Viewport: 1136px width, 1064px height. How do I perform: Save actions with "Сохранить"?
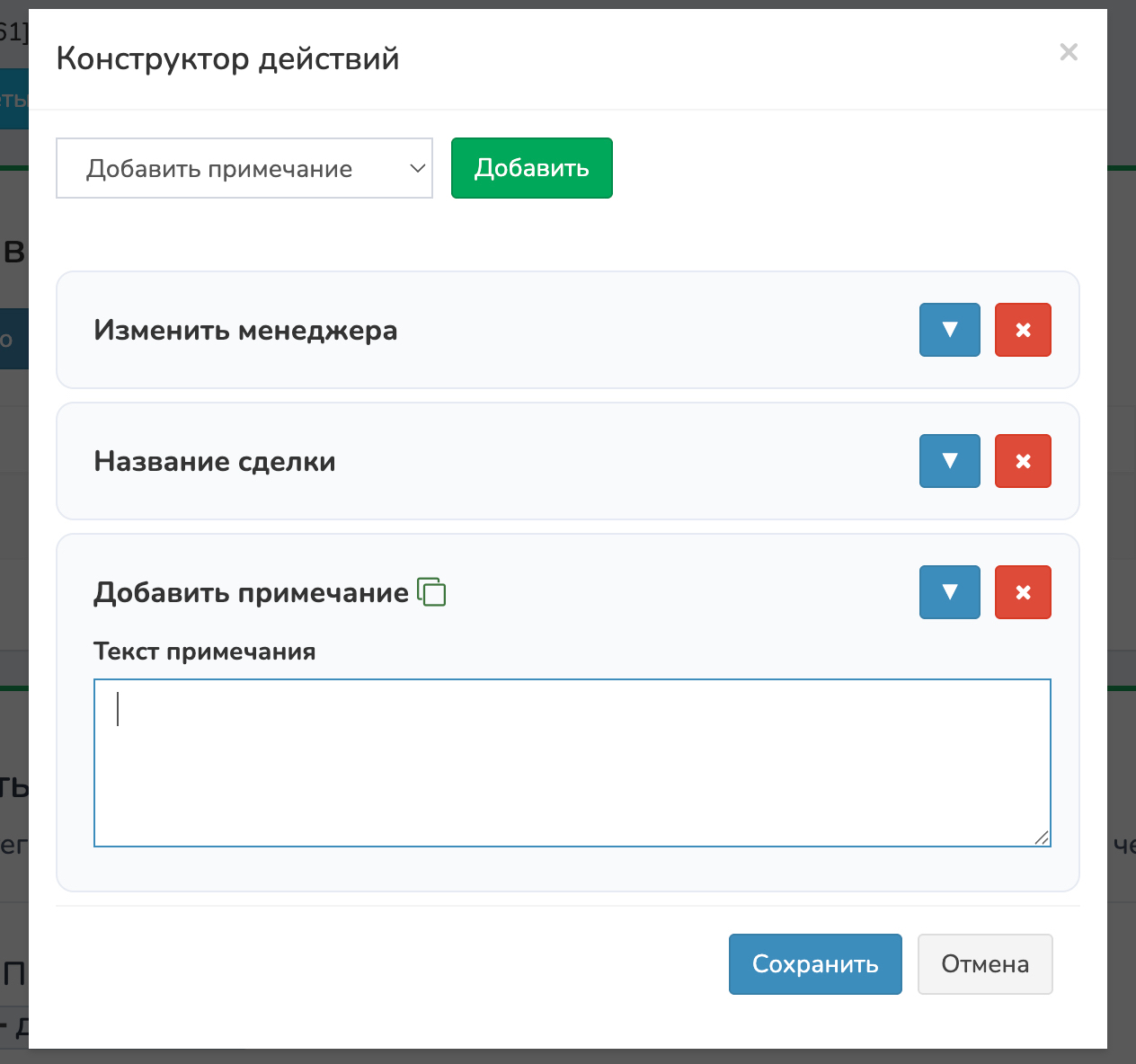[x=814, y=964]
